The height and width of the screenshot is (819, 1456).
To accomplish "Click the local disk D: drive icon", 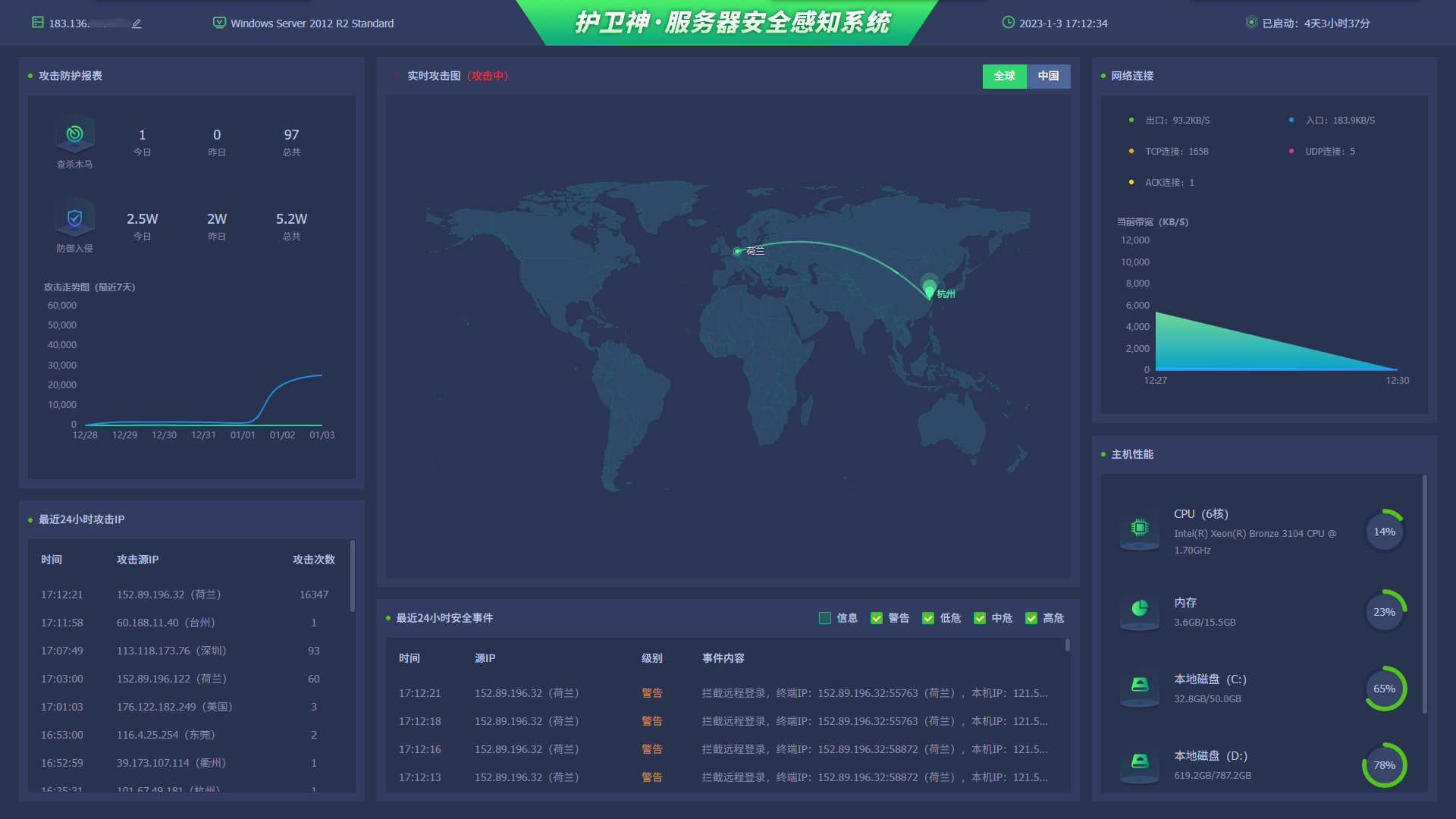I will [1139, 761].
